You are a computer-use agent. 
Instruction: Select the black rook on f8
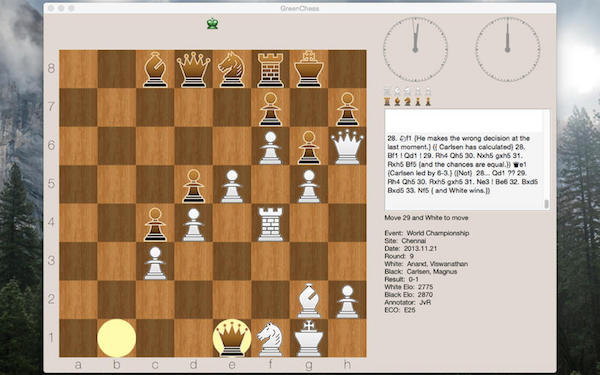[270, 70]
